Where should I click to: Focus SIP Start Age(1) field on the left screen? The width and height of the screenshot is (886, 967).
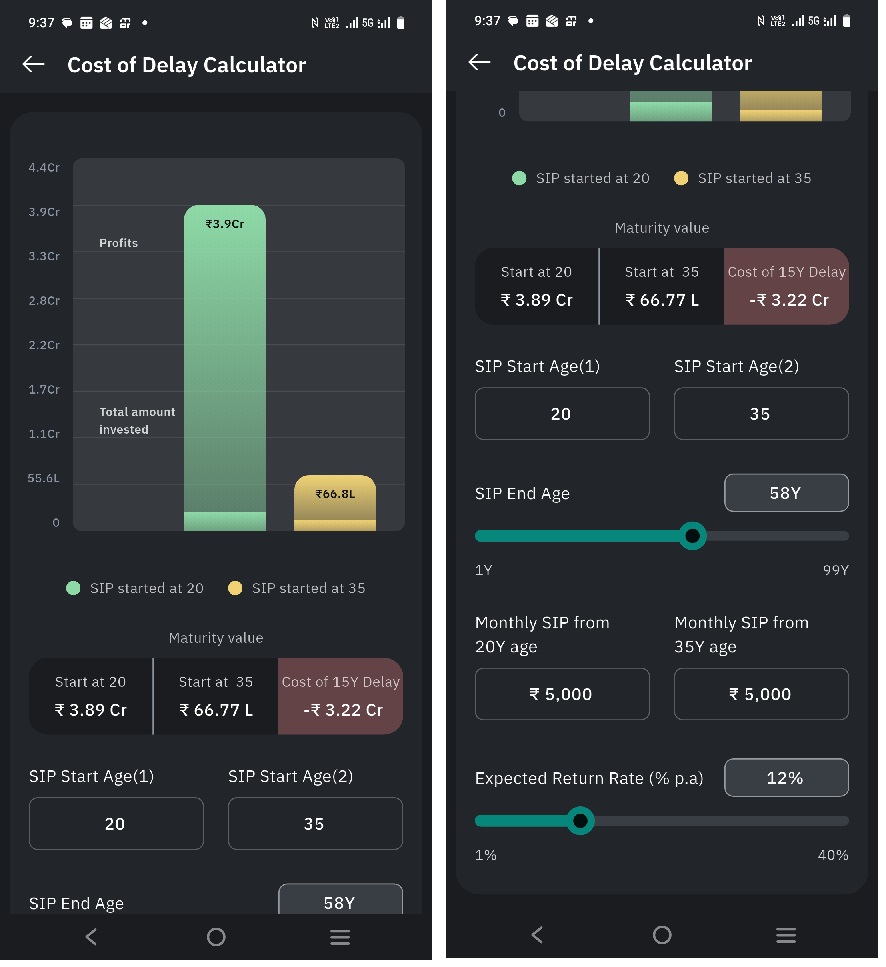(116, 824)
